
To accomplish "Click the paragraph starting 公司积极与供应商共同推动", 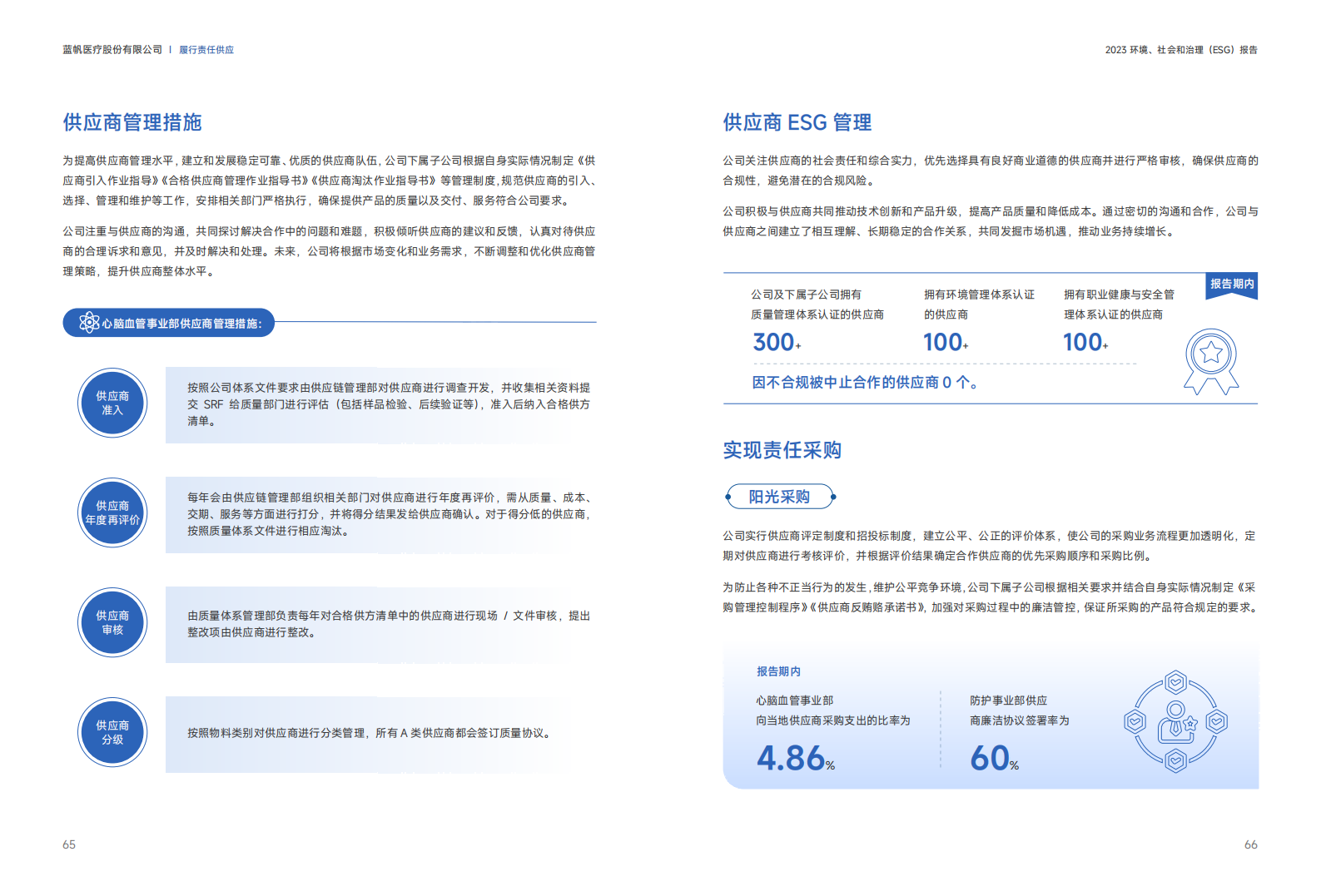I will pyautogui.click(x=991, y=221).
